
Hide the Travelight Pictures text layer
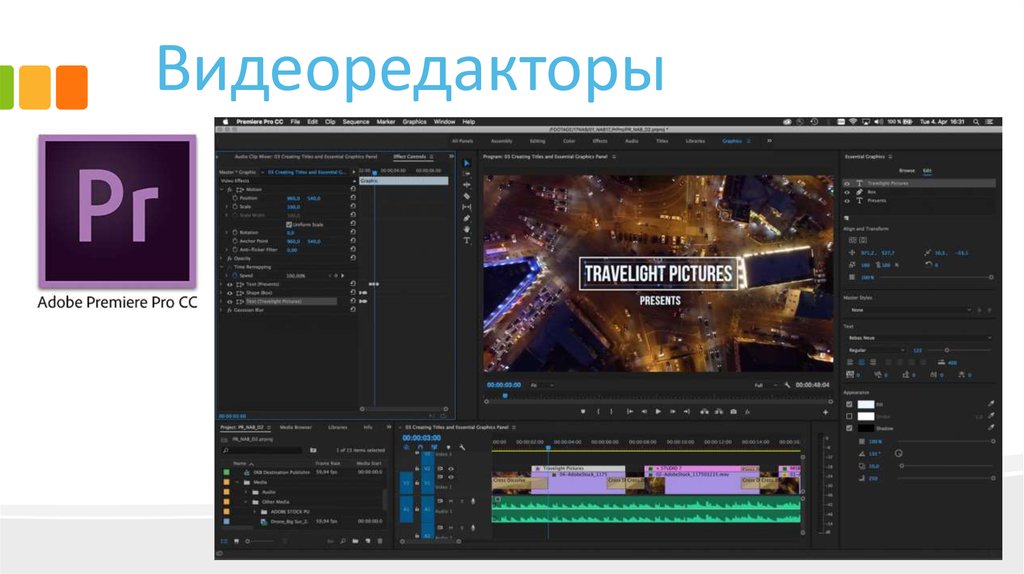pyautogui.click(x=847, y=183)
